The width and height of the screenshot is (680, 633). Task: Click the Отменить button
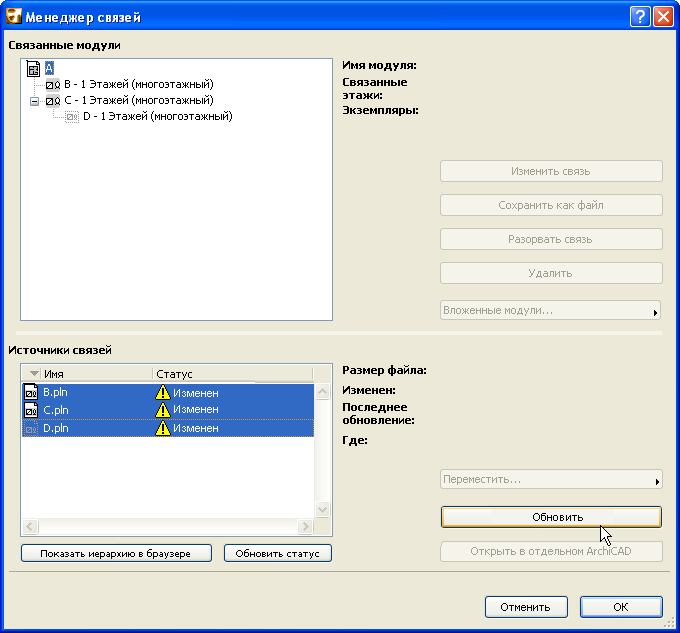(526, 607)
